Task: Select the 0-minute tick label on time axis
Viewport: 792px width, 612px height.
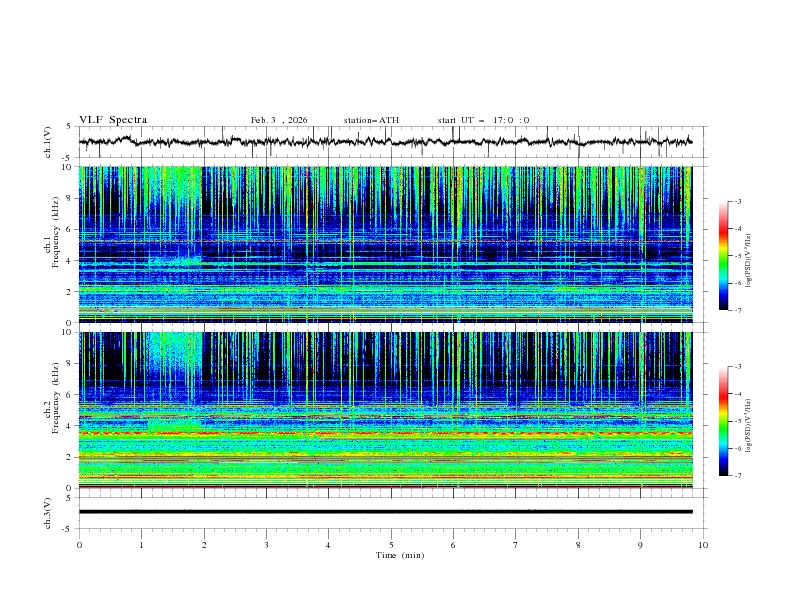Action: pyautogui.click(x=79, y=544)
